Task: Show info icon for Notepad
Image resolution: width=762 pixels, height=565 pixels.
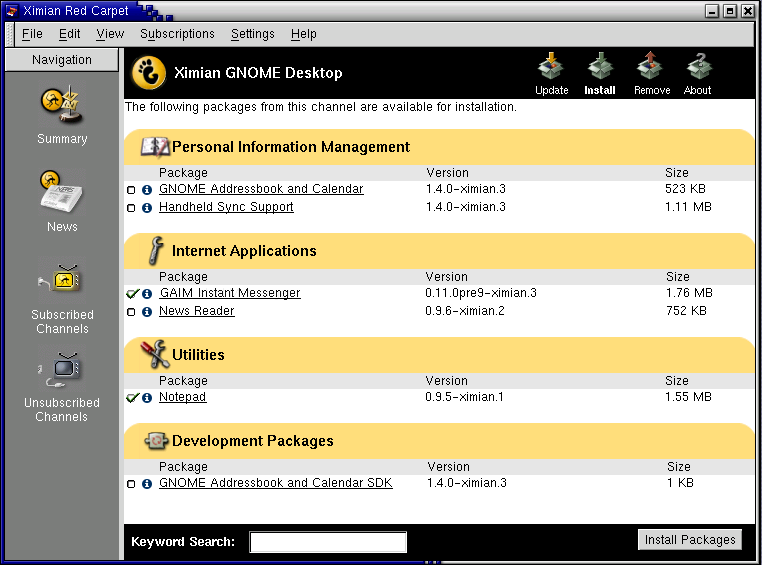Action: pos(147,398)
